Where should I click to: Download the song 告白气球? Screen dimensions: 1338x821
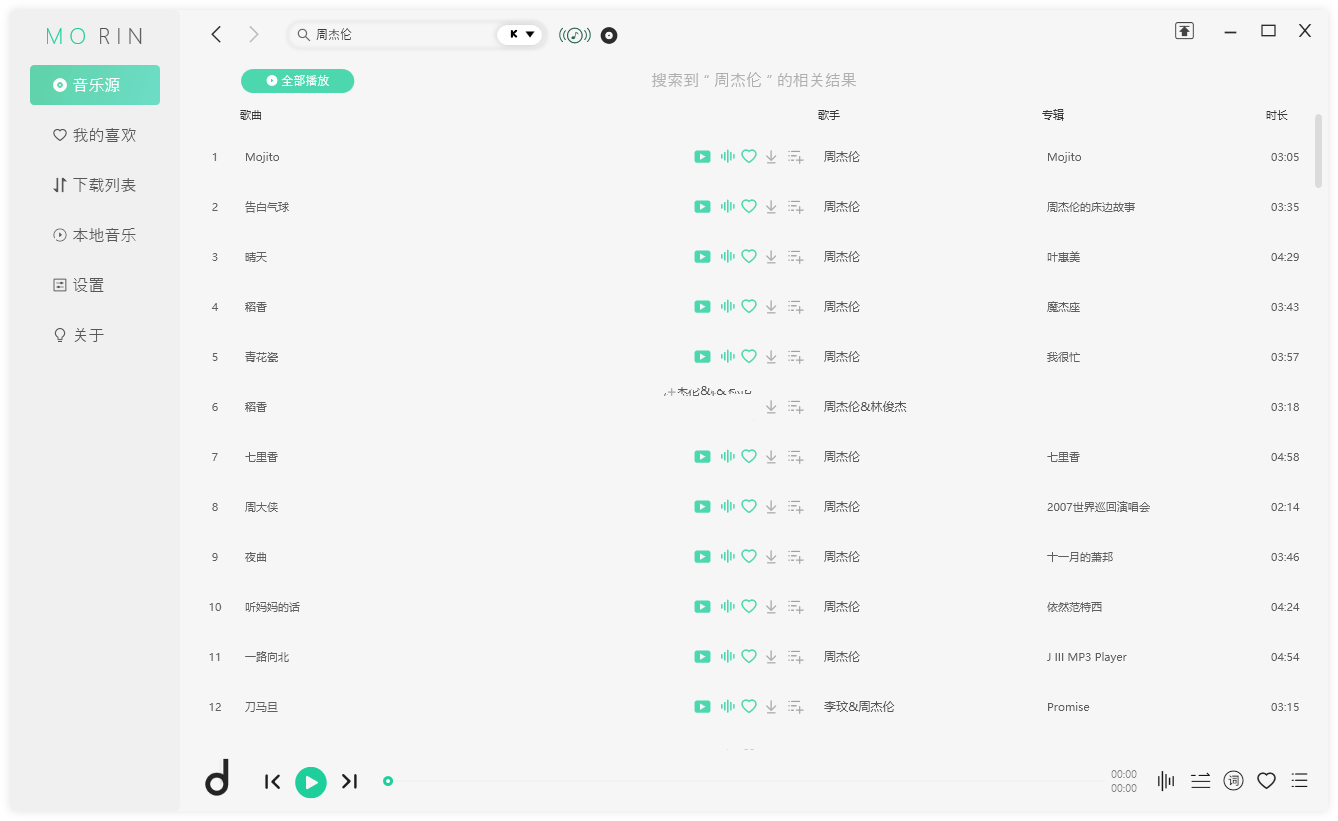click(x=771, y=207)
